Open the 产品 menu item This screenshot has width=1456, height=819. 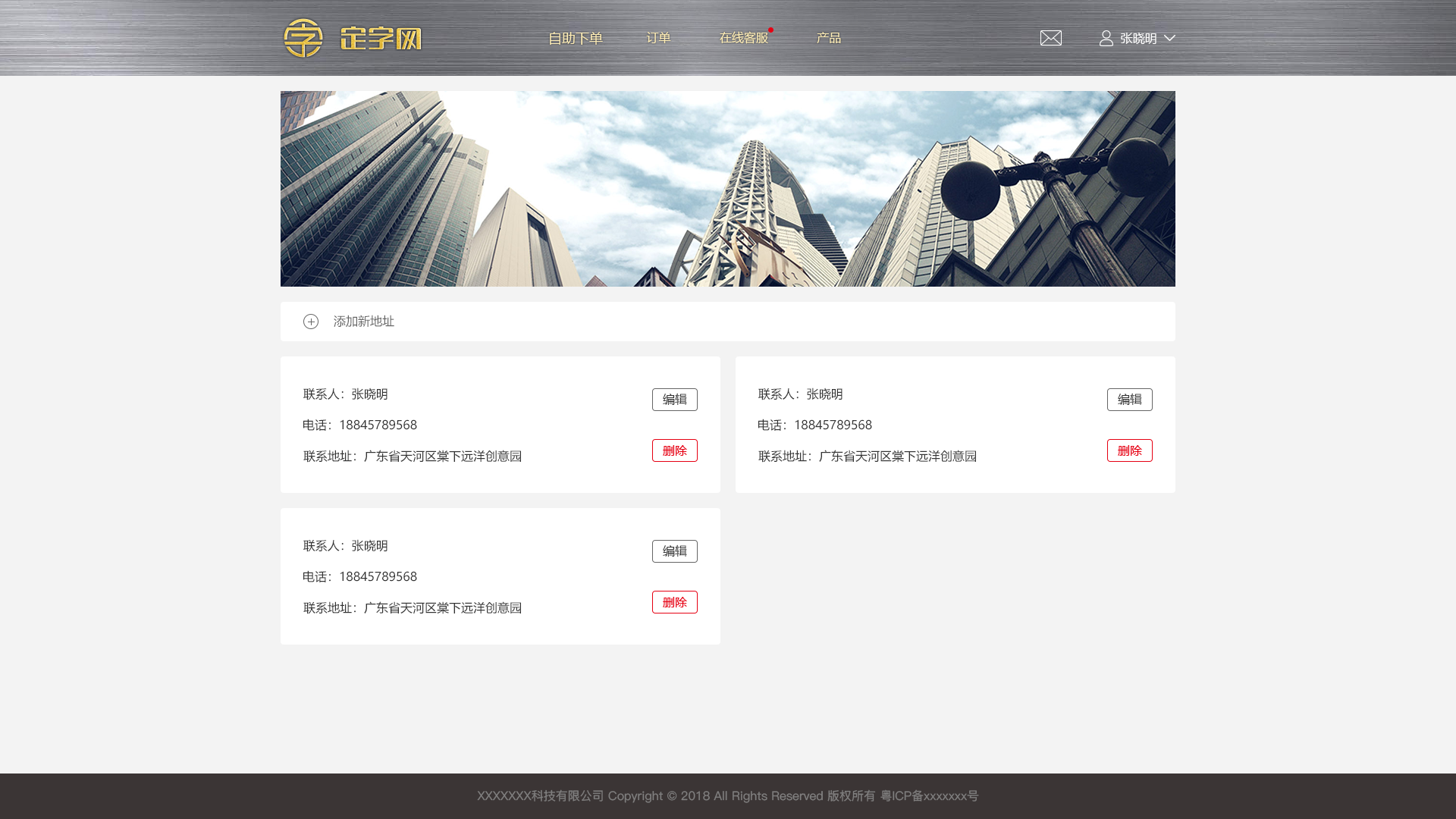[x=829, y=38]
